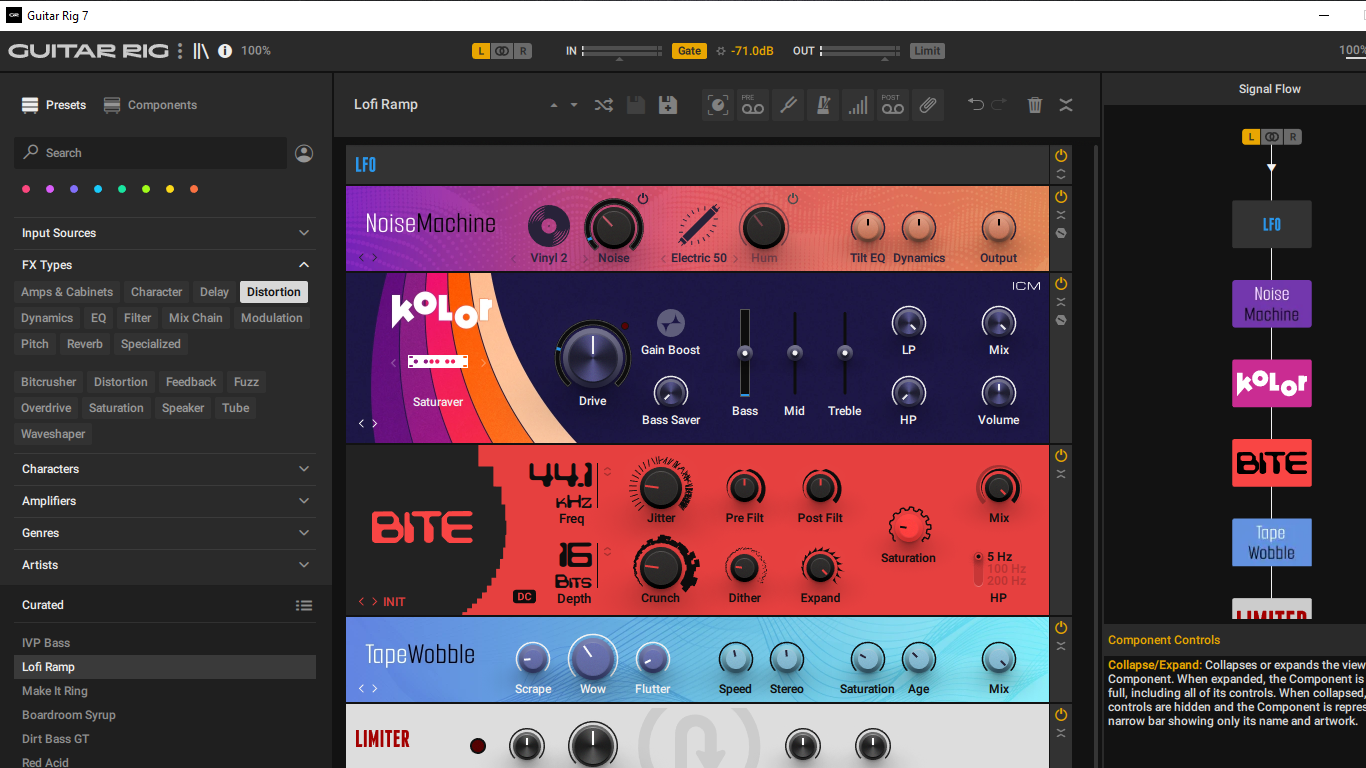Image resolution: width=1366 pixels, height=768 pixels.
Task: Select the Make It Ring preset
Action: click(x=55, y=691)
